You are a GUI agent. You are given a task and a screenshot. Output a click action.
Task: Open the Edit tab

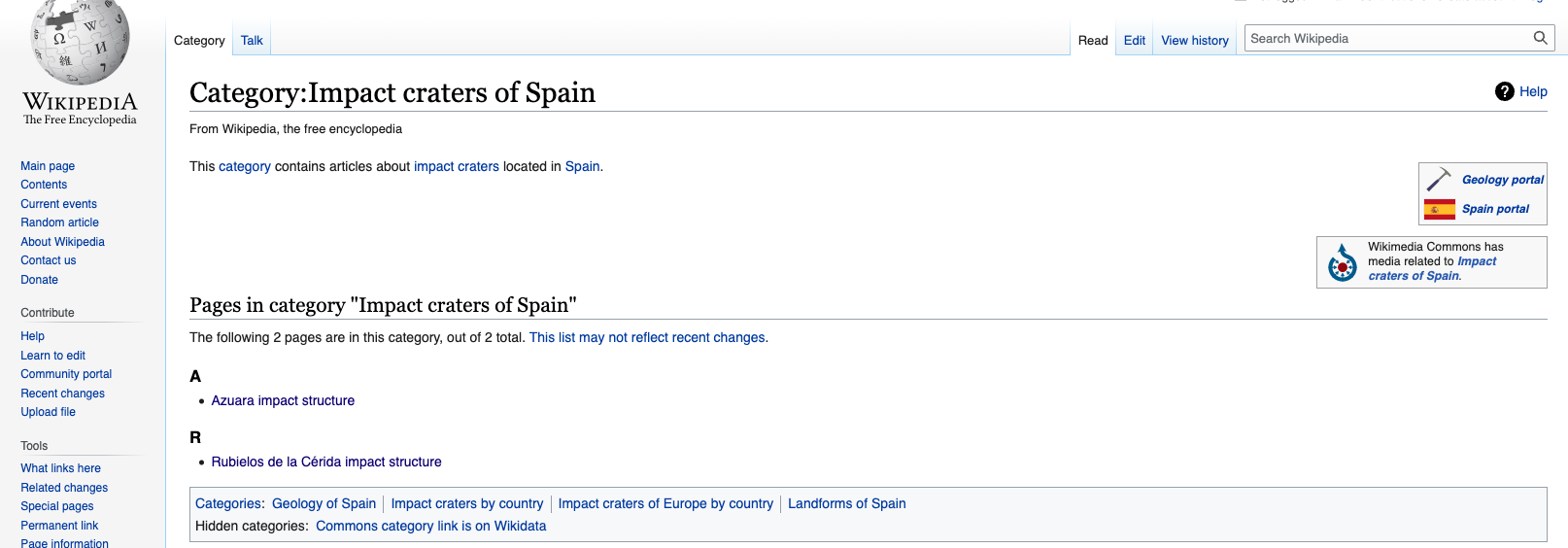click(1135, 41)
